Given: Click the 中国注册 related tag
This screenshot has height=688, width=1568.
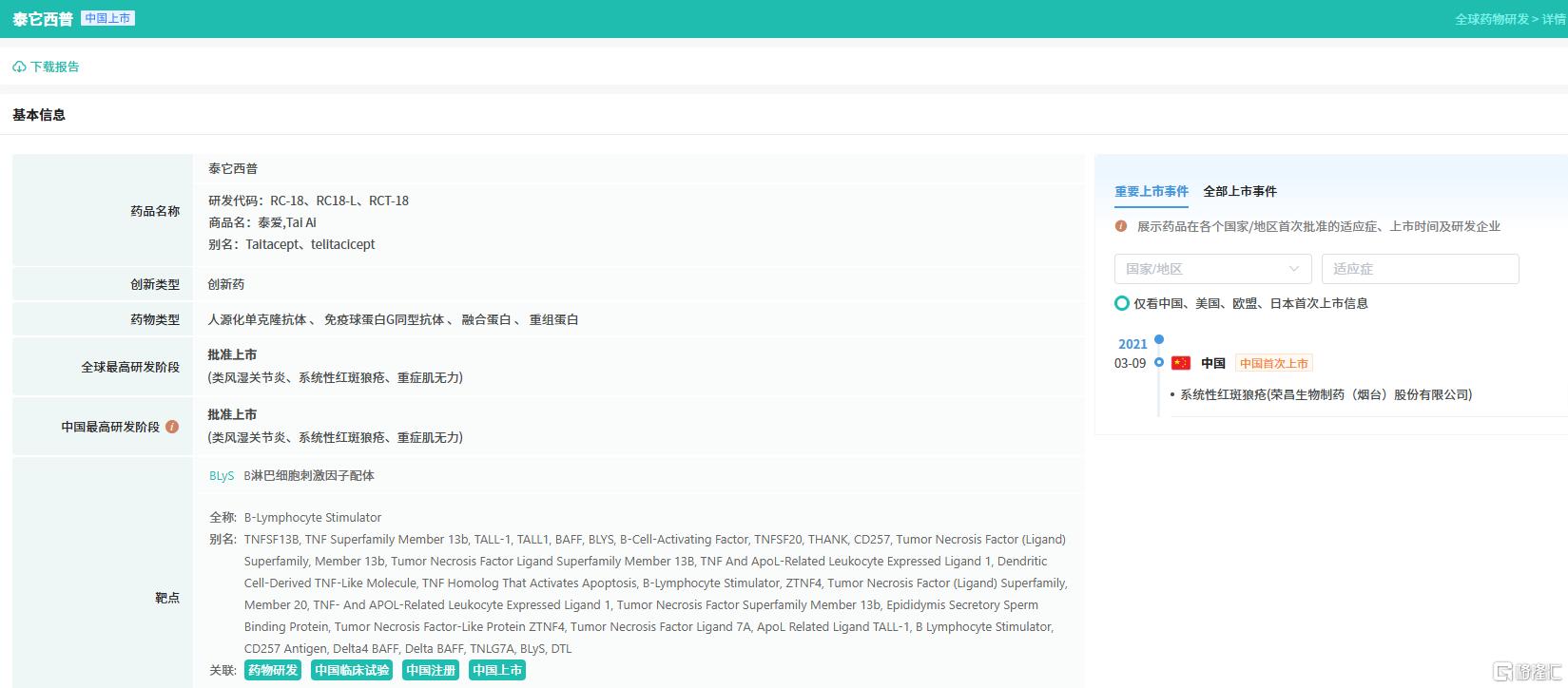Looking at the screenshot, I should [x=431, y=670].
